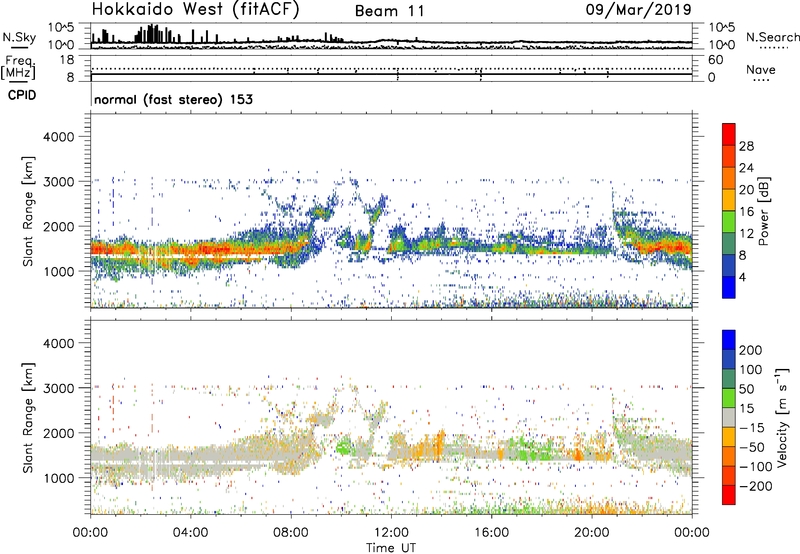Click the '2000' tick on the power panel
800x554 pixels.
tap(59, 226)
